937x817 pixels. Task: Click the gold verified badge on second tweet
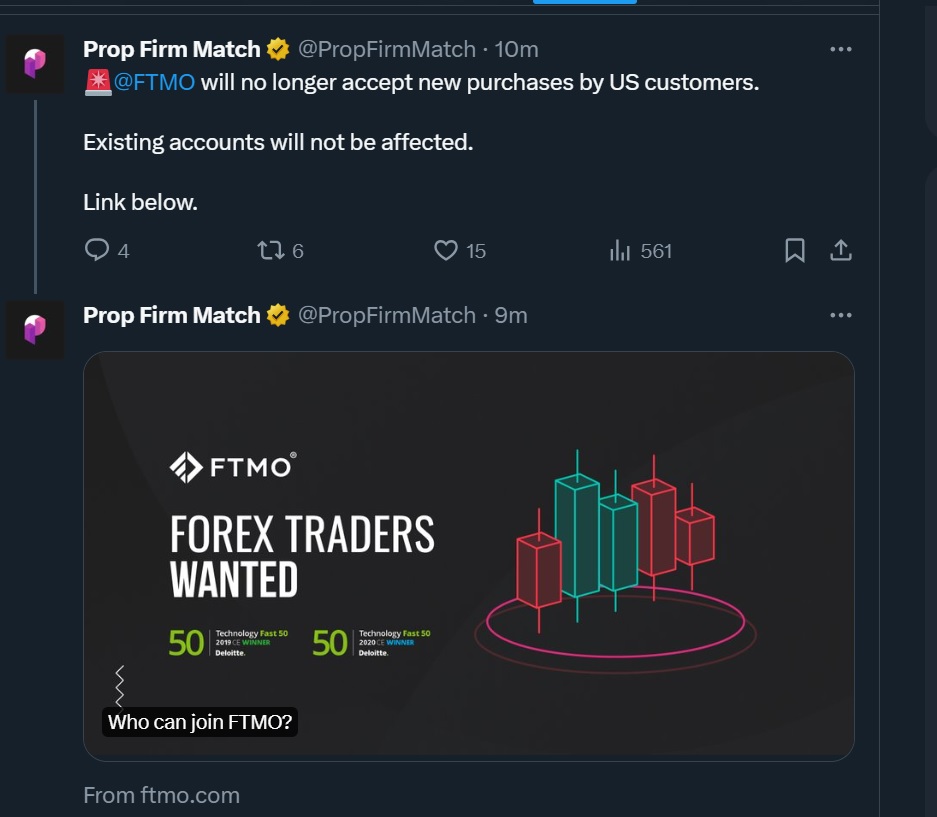coord(278,315)
